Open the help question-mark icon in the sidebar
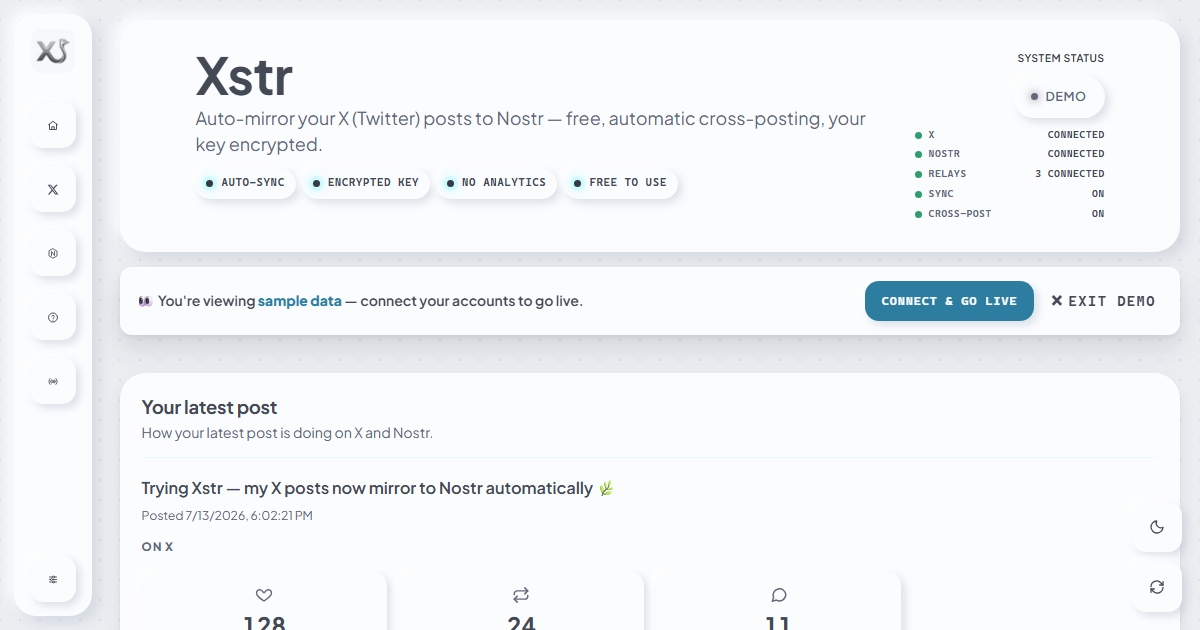The image size is (1200, 630). (53, 318)
